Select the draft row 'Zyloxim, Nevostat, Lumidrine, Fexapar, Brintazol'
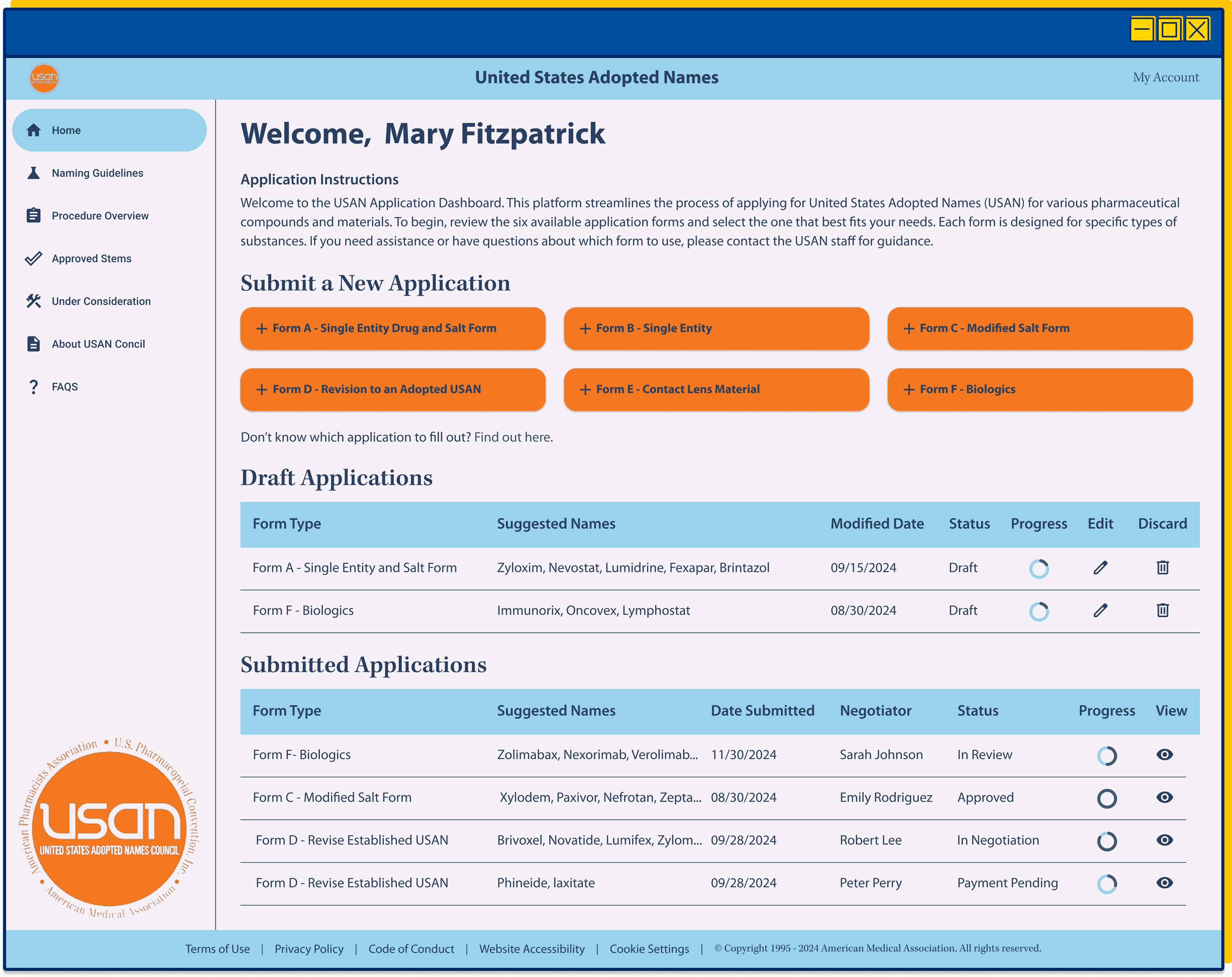The image size is (1232, 977). click(x=720, y=568)
